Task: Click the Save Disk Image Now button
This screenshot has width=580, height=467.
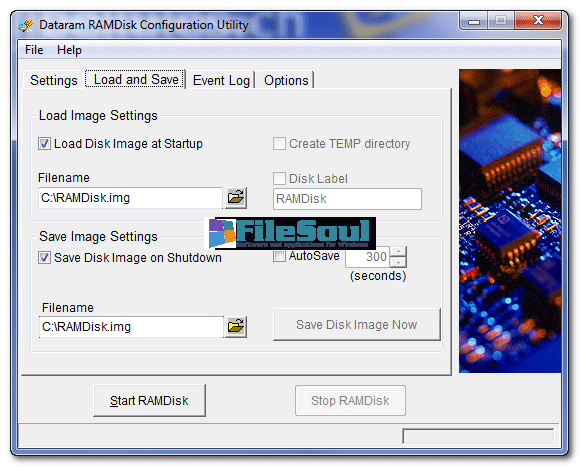Action: [x=357, y=325]
